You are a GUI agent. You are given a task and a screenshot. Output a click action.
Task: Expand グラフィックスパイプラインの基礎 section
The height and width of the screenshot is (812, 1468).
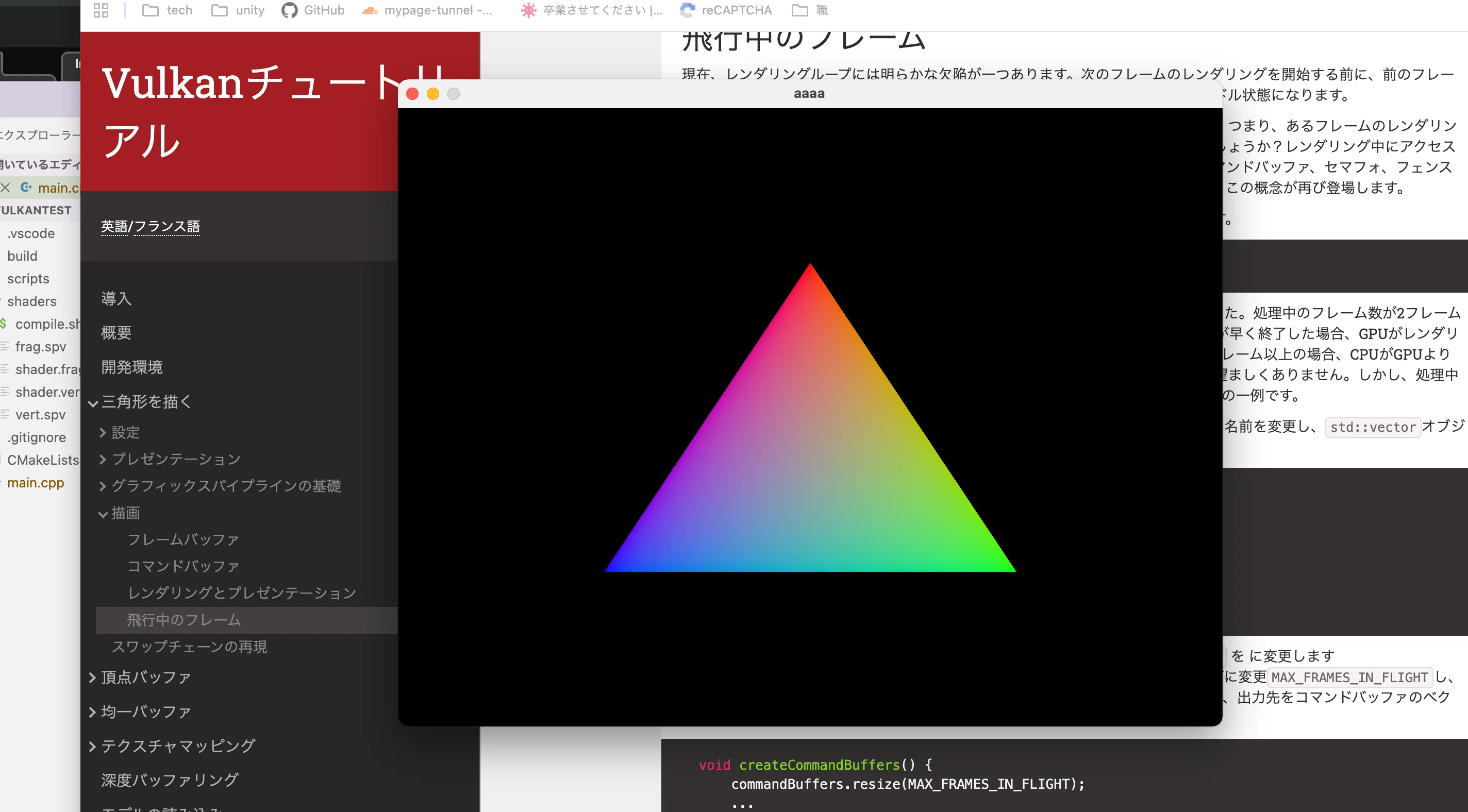pyautogui.click(x=103, y=486)
